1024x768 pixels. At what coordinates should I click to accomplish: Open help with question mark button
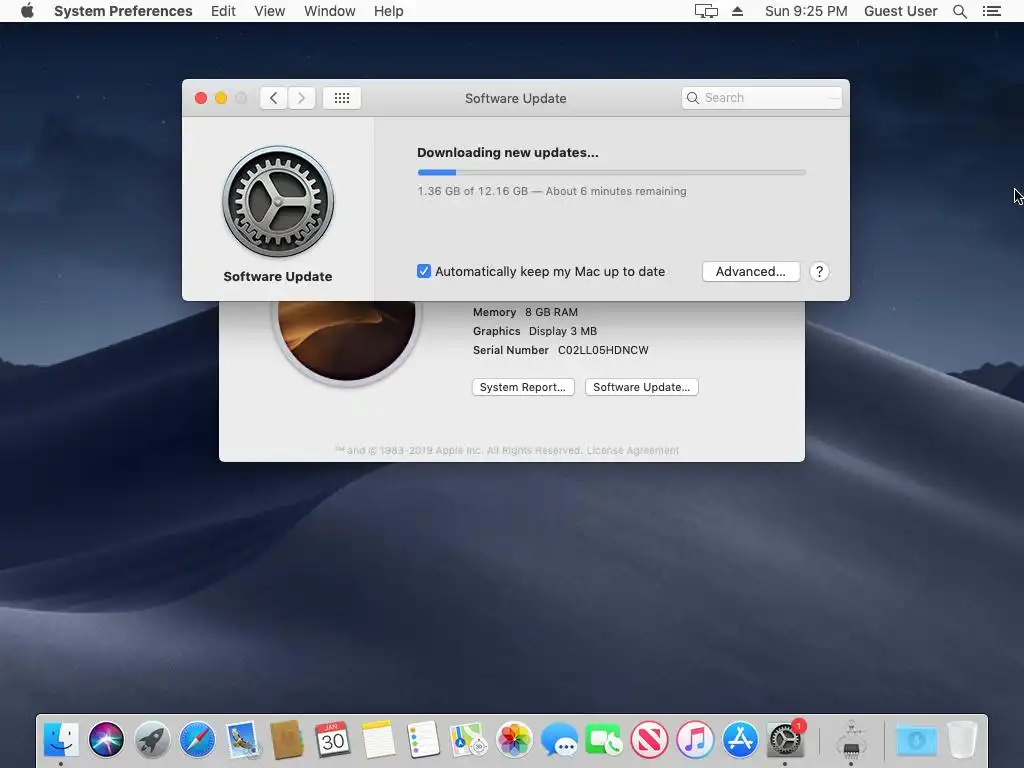pyautogui.click(x=819, y=272)
